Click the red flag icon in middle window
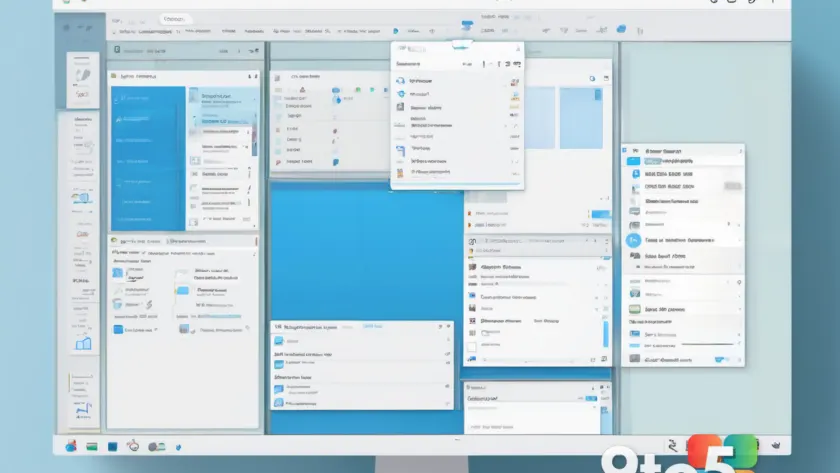Image resolution: width=840 pixels, height=473 pixels. point(278,162)
